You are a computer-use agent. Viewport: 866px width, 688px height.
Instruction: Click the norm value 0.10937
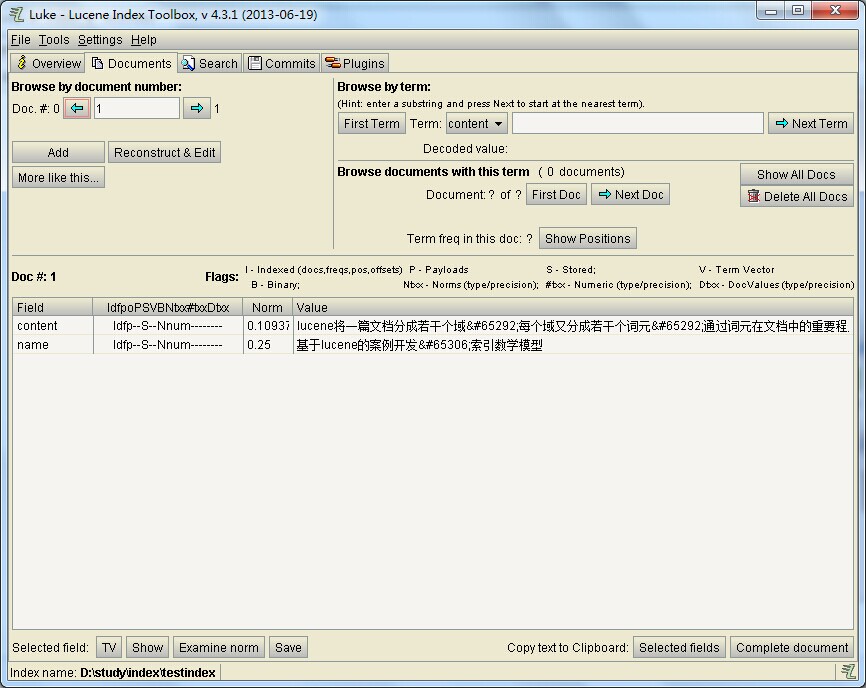coord(268,326)
